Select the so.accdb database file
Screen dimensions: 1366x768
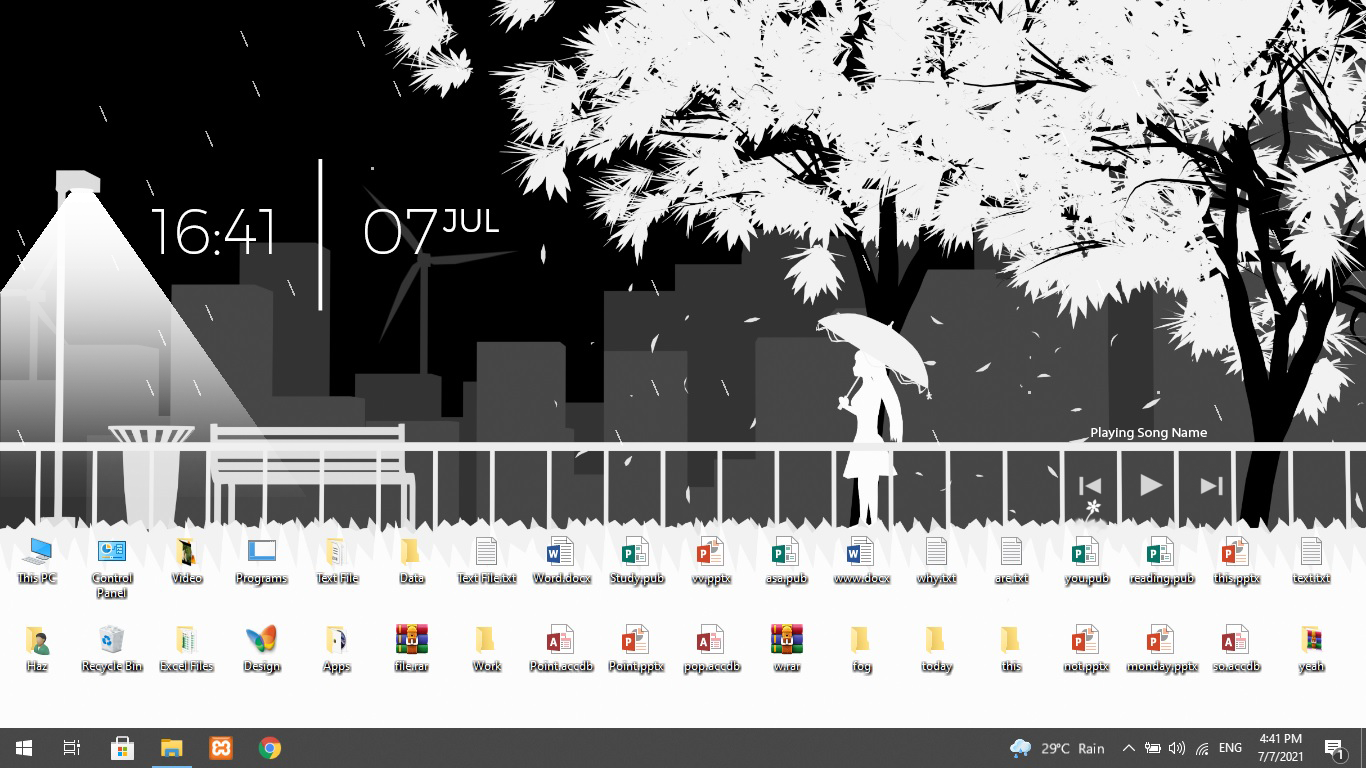[1236, 648]
